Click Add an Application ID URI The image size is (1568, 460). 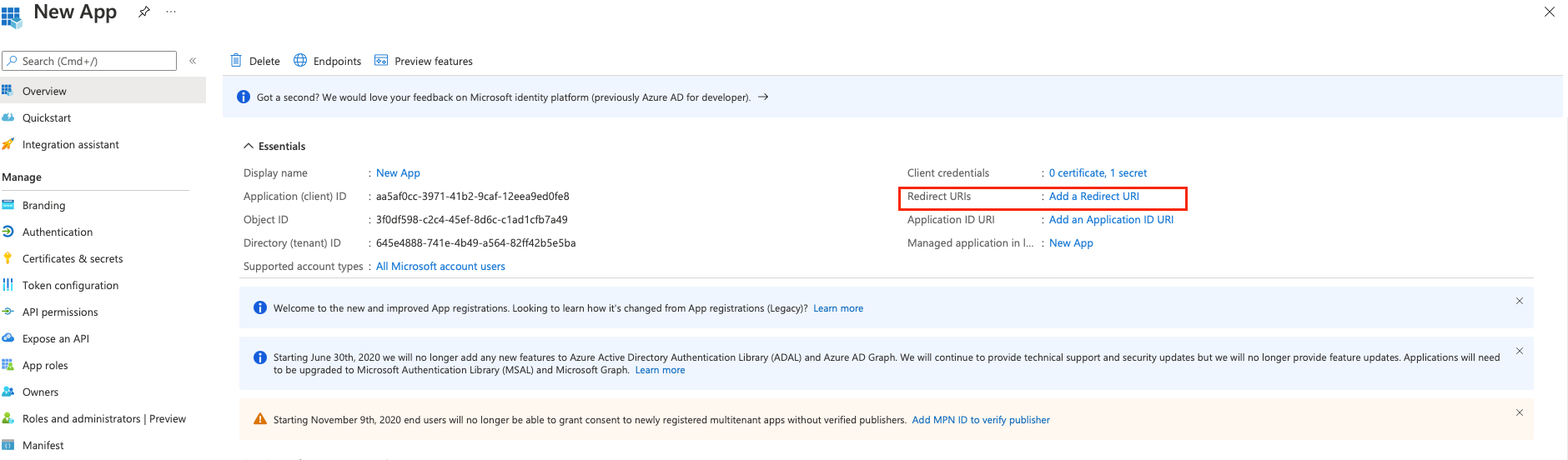point(1111,220)
